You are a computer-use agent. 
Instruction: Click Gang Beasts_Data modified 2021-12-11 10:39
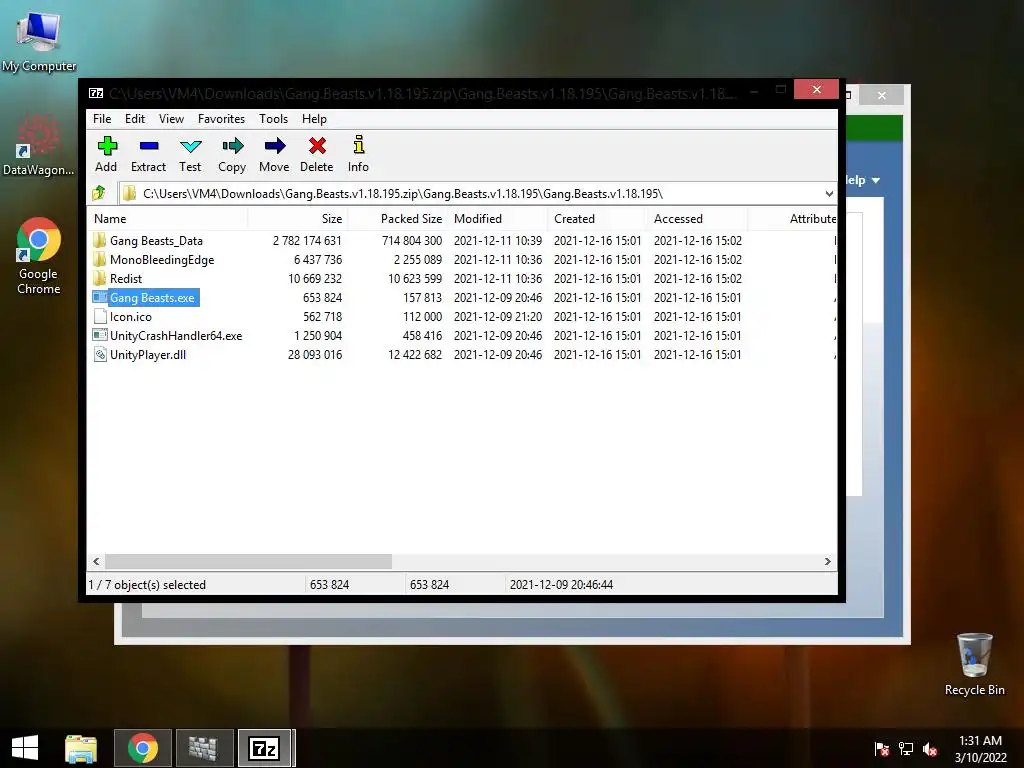498,241
